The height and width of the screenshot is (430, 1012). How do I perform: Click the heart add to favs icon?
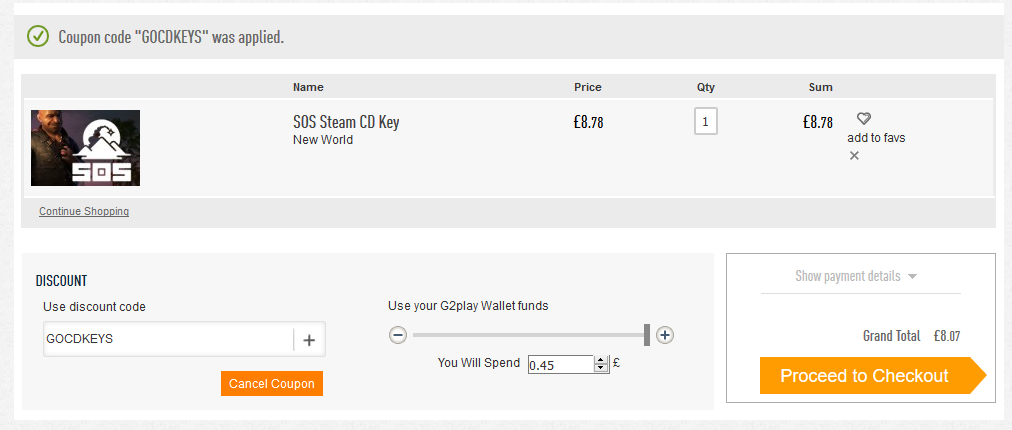click(864, 118)
